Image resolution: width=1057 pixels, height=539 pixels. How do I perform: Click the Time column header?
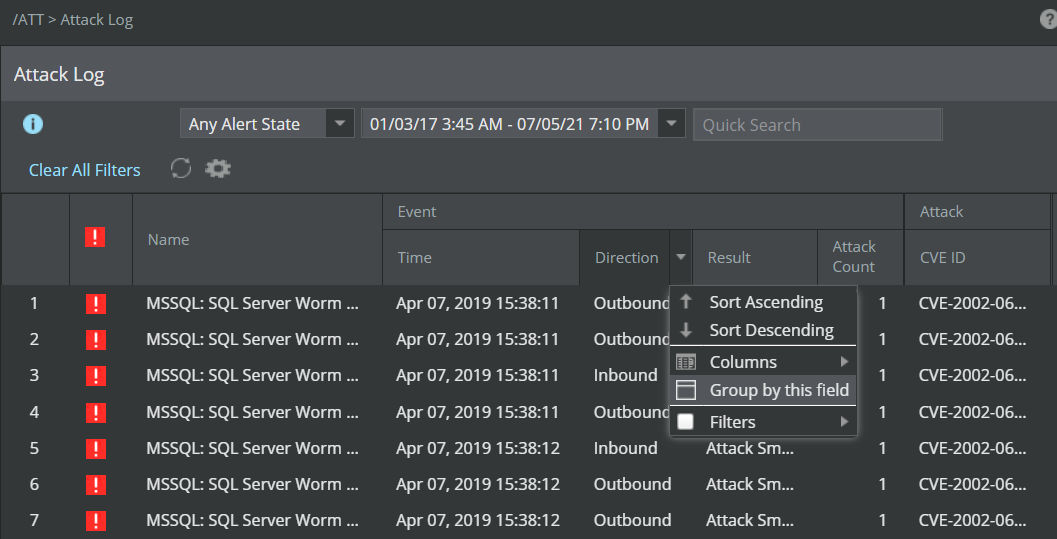point(481,257)
